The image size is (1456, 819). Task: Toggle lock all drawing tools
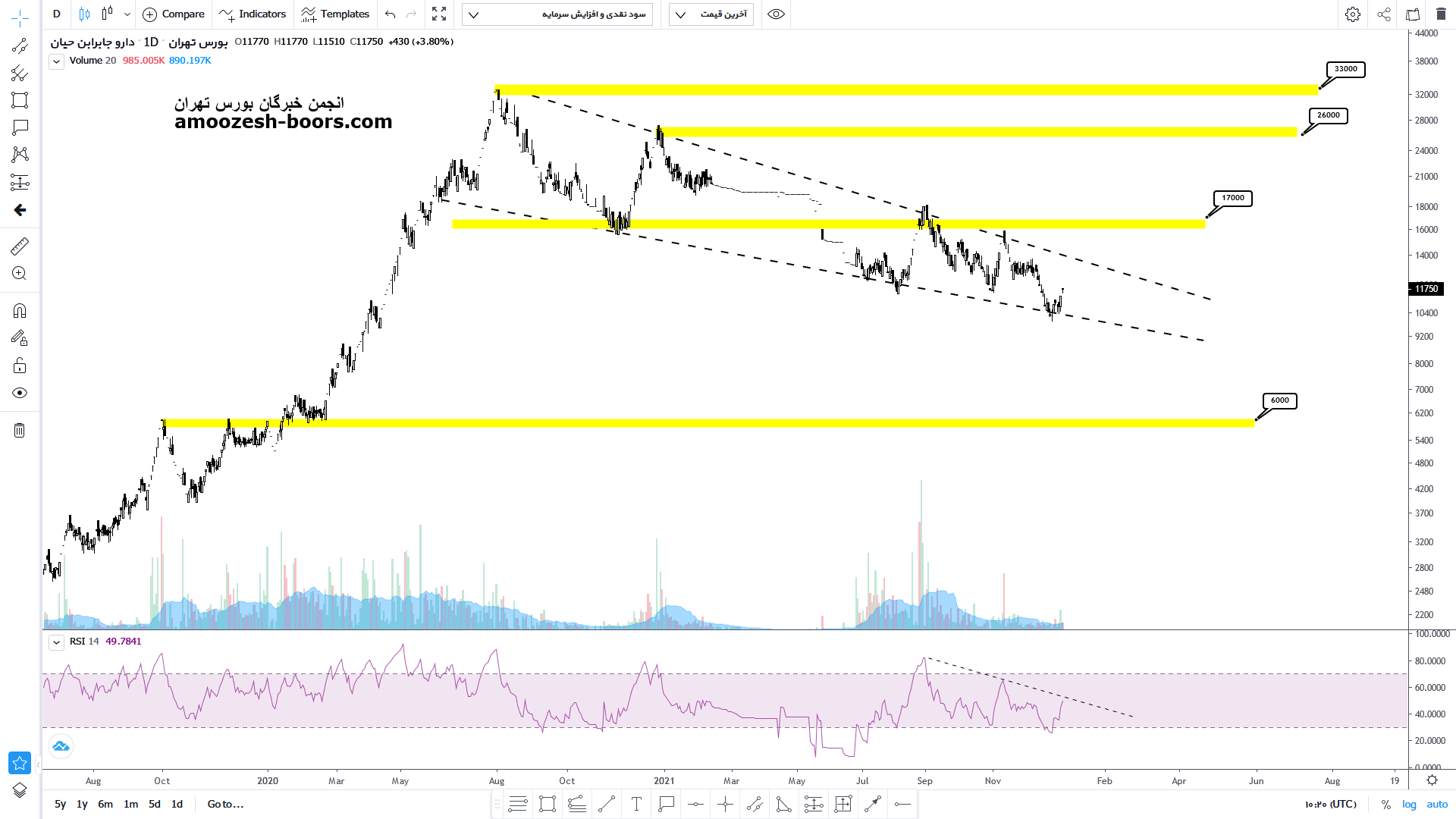click(20, 366)
